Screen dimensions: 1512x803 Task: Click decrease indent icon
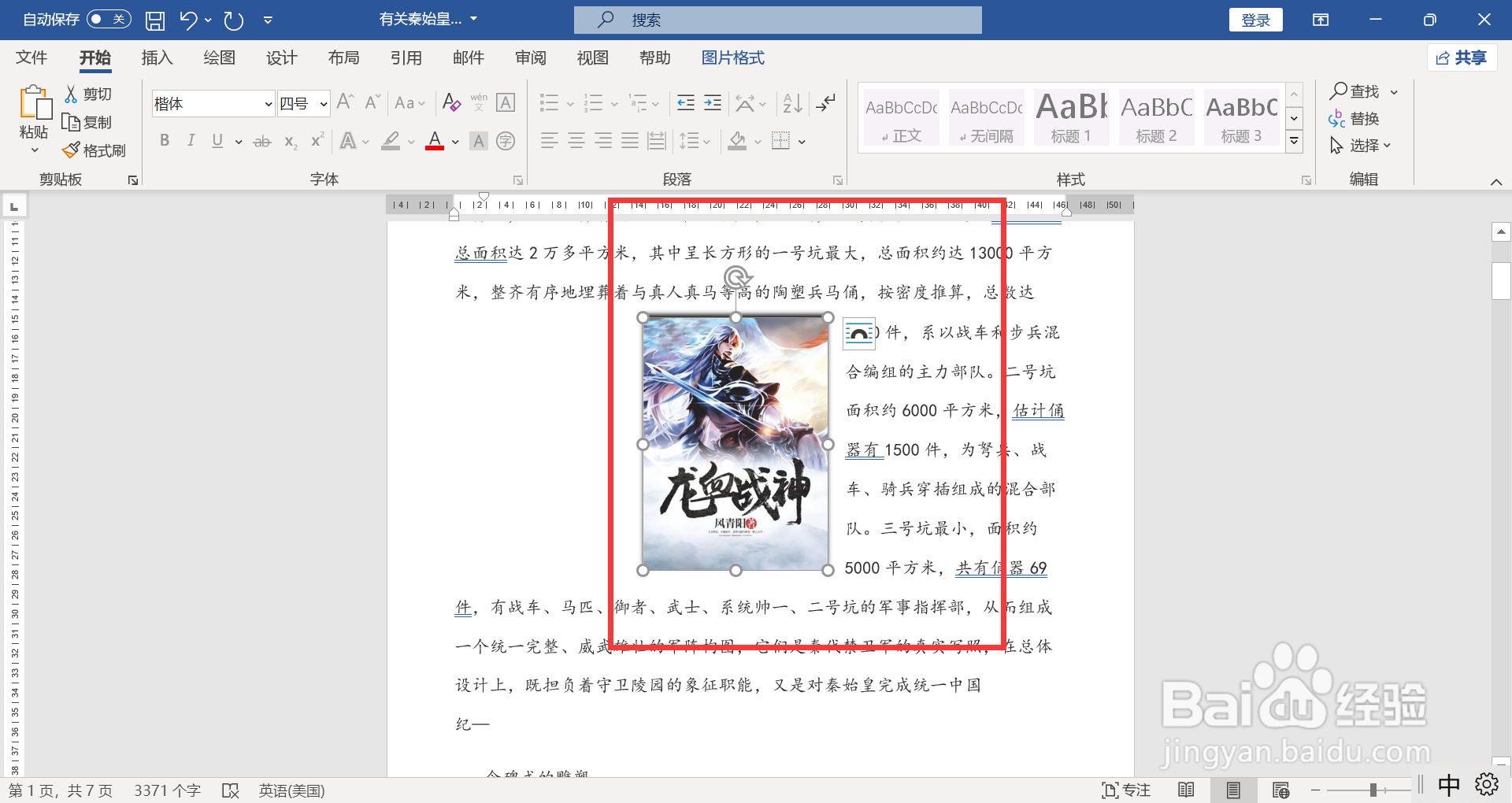tap(686, 103)
